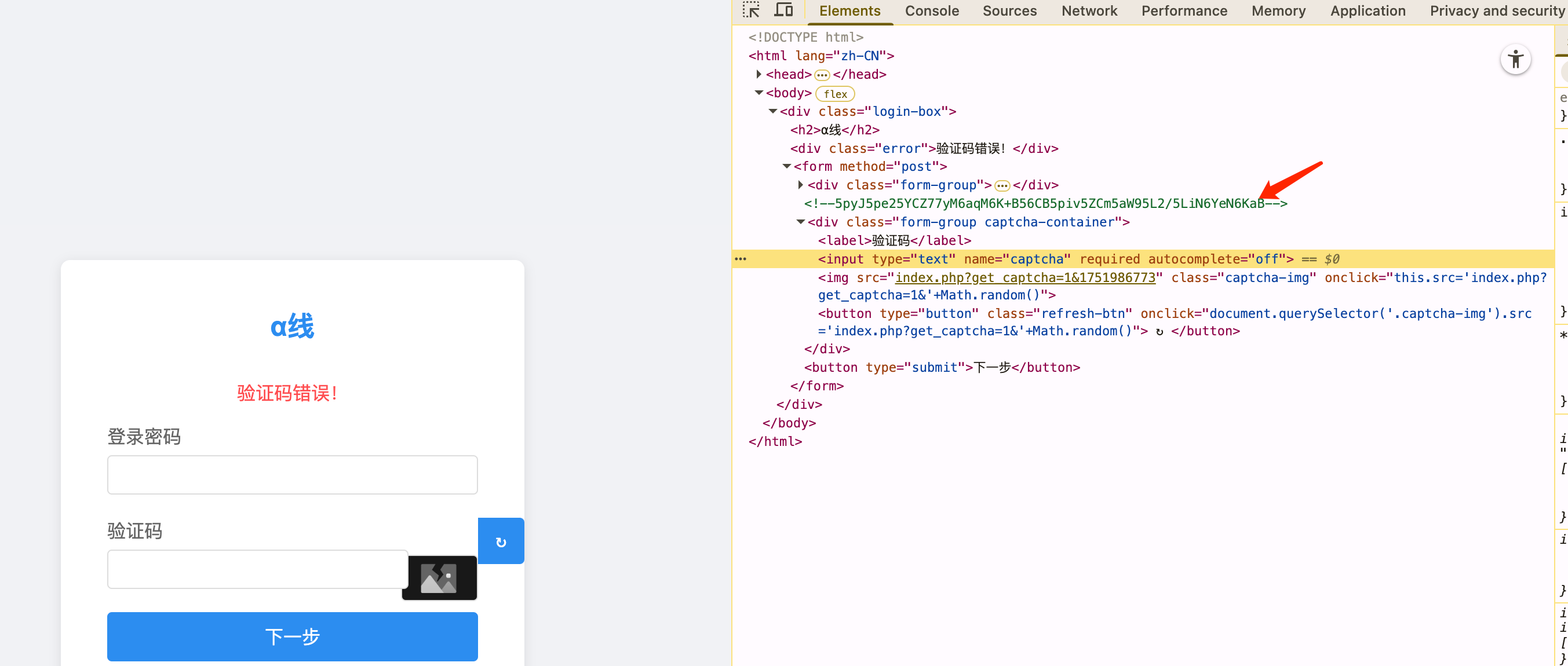
Task: Collapse the login-box div node
Action: click(772, 111)
